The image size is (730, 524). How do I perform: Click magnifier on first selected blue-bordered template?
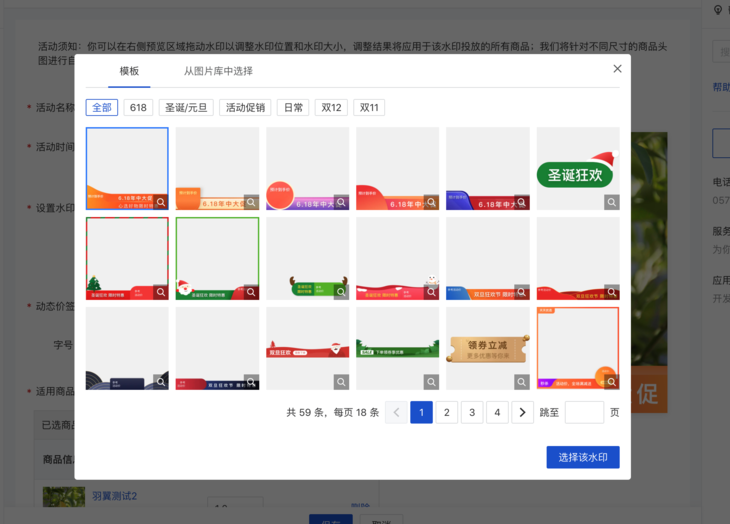161,202
